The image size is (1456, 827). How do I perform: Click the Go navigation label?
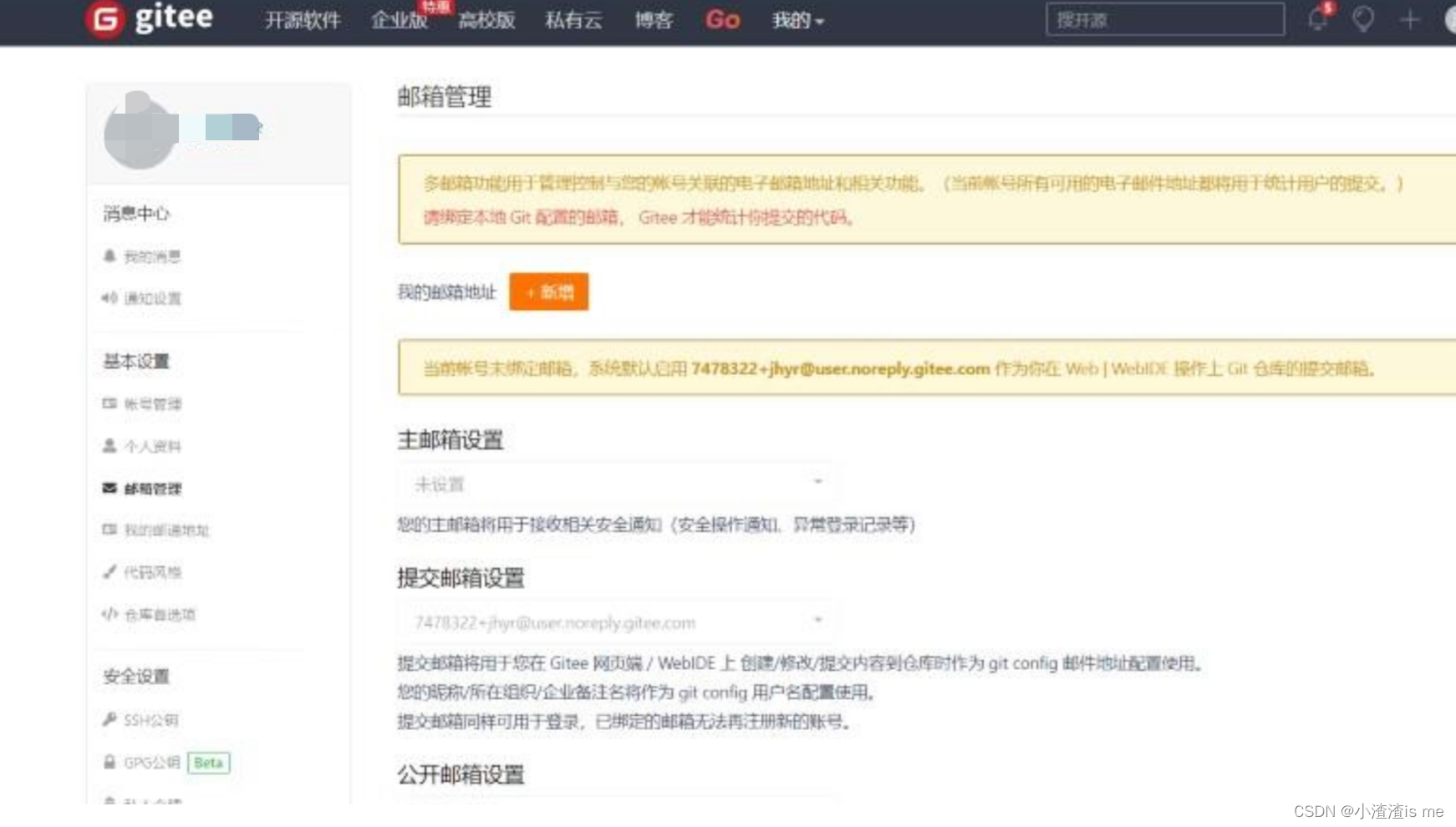(720, 20)
